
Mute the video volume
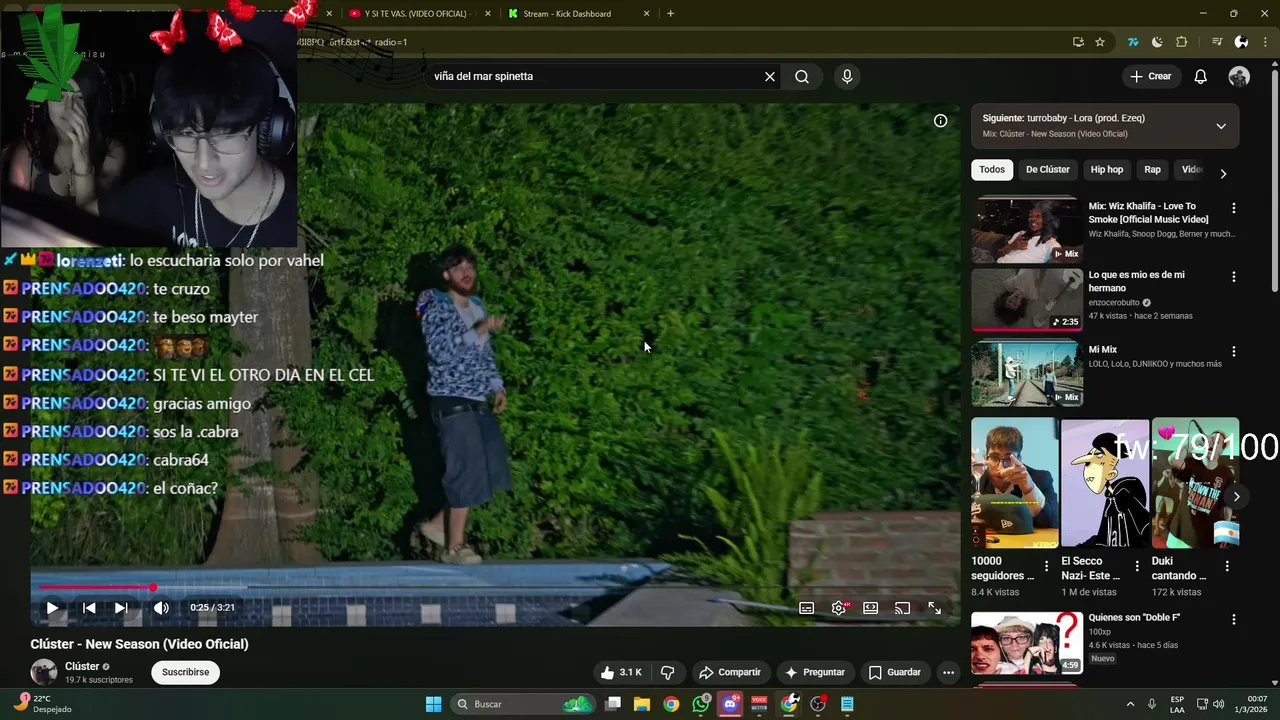click(161, 608)
